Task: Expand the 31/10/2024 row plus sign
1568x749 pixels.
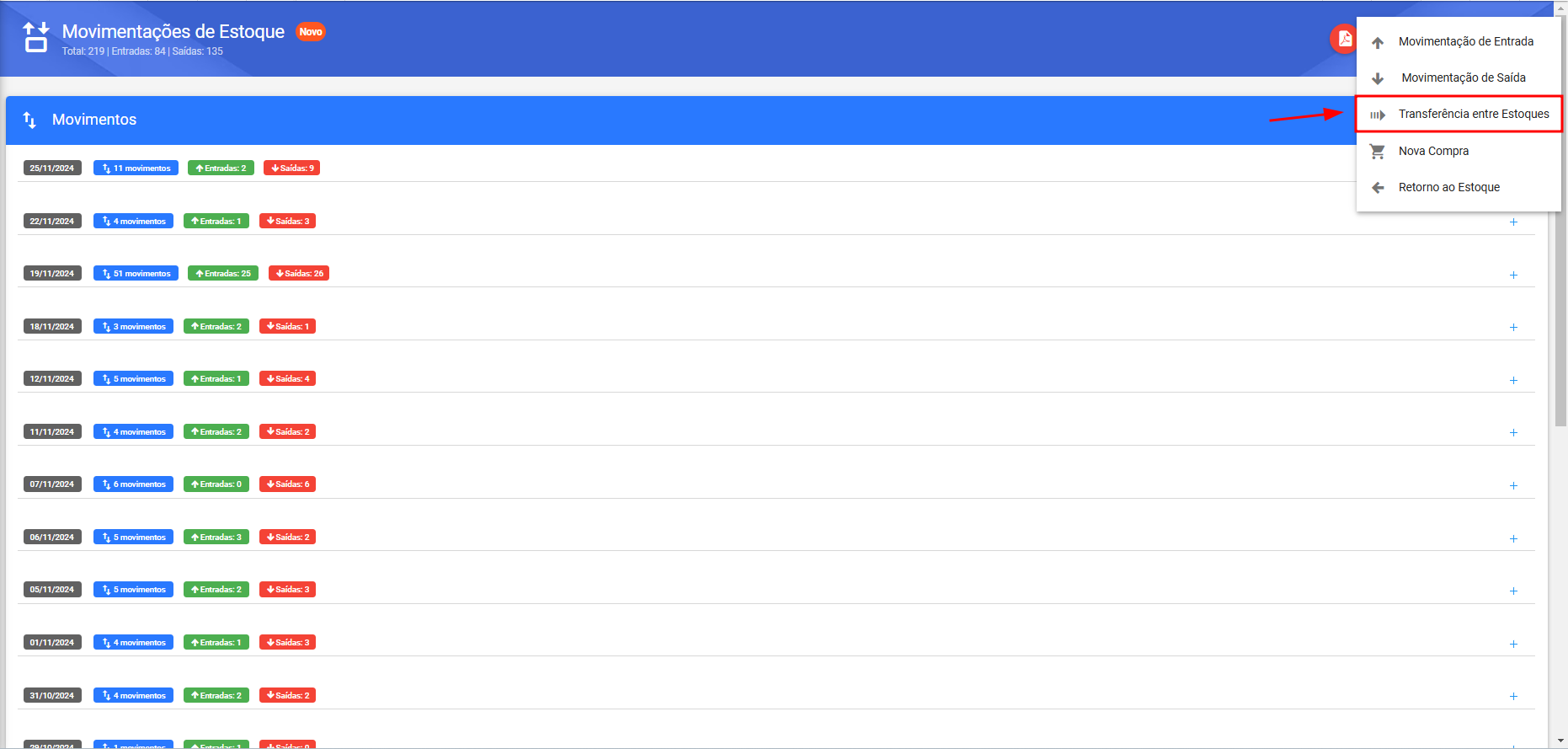Action: pos(1513,697)
